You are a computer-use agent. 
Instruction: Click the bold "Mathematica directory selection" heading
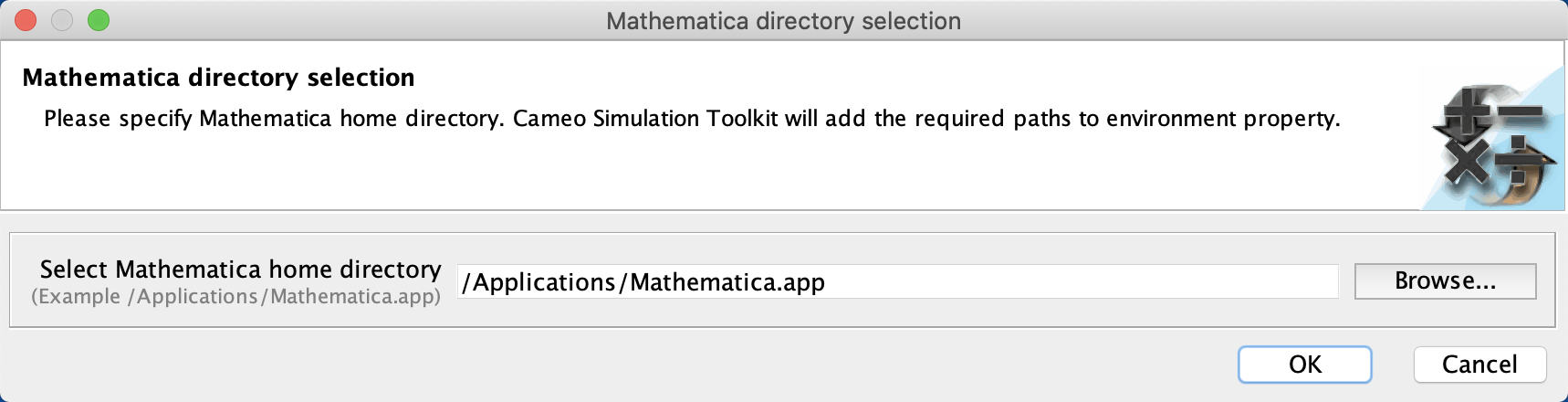click(x=218, y=78)
